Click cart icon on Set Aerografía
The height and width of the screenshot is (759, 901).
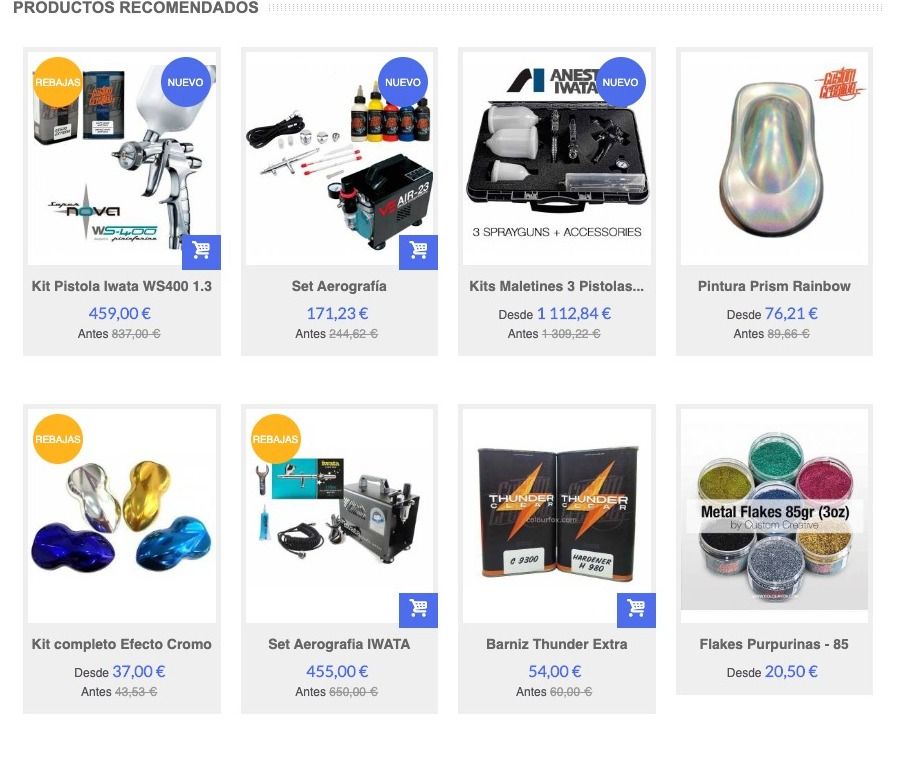418,252
